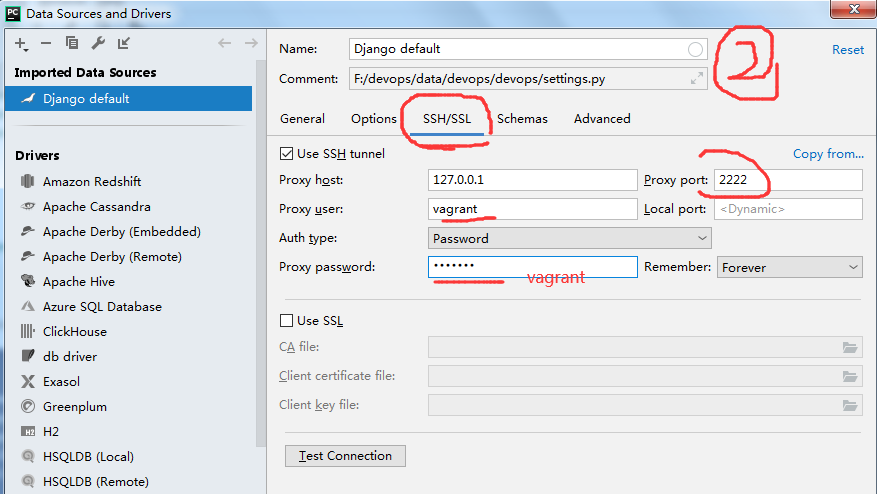Open the Auth type dropdown
The width and height of the screenshot is (877, 494).
pyautogui.click(x=570, y=239)
